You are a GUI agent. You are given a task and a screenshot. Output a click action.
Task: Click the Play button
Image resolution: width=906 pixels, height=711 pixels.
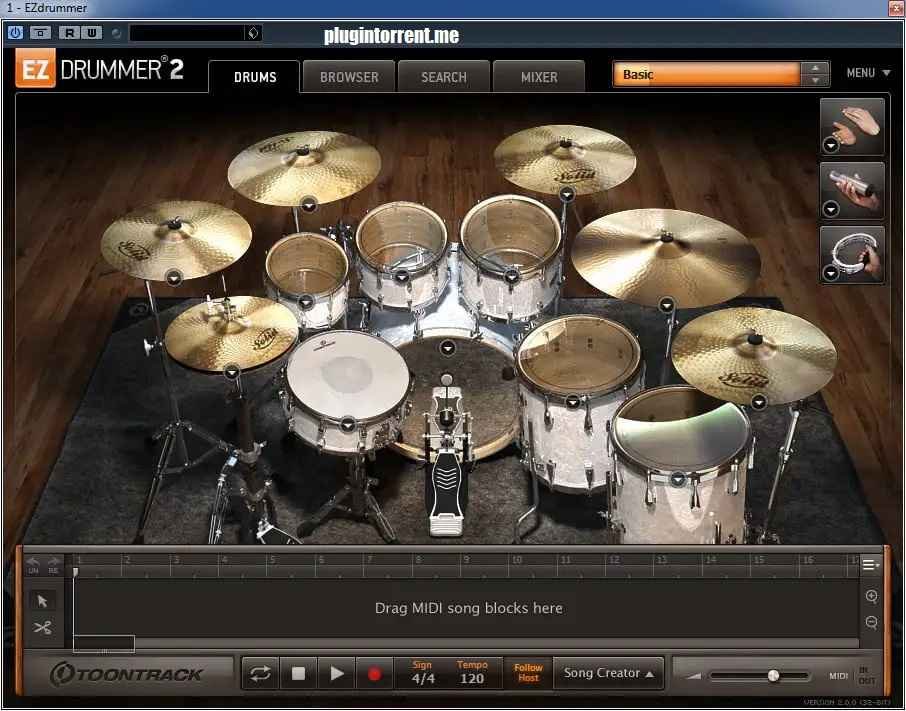click(336, 673)
